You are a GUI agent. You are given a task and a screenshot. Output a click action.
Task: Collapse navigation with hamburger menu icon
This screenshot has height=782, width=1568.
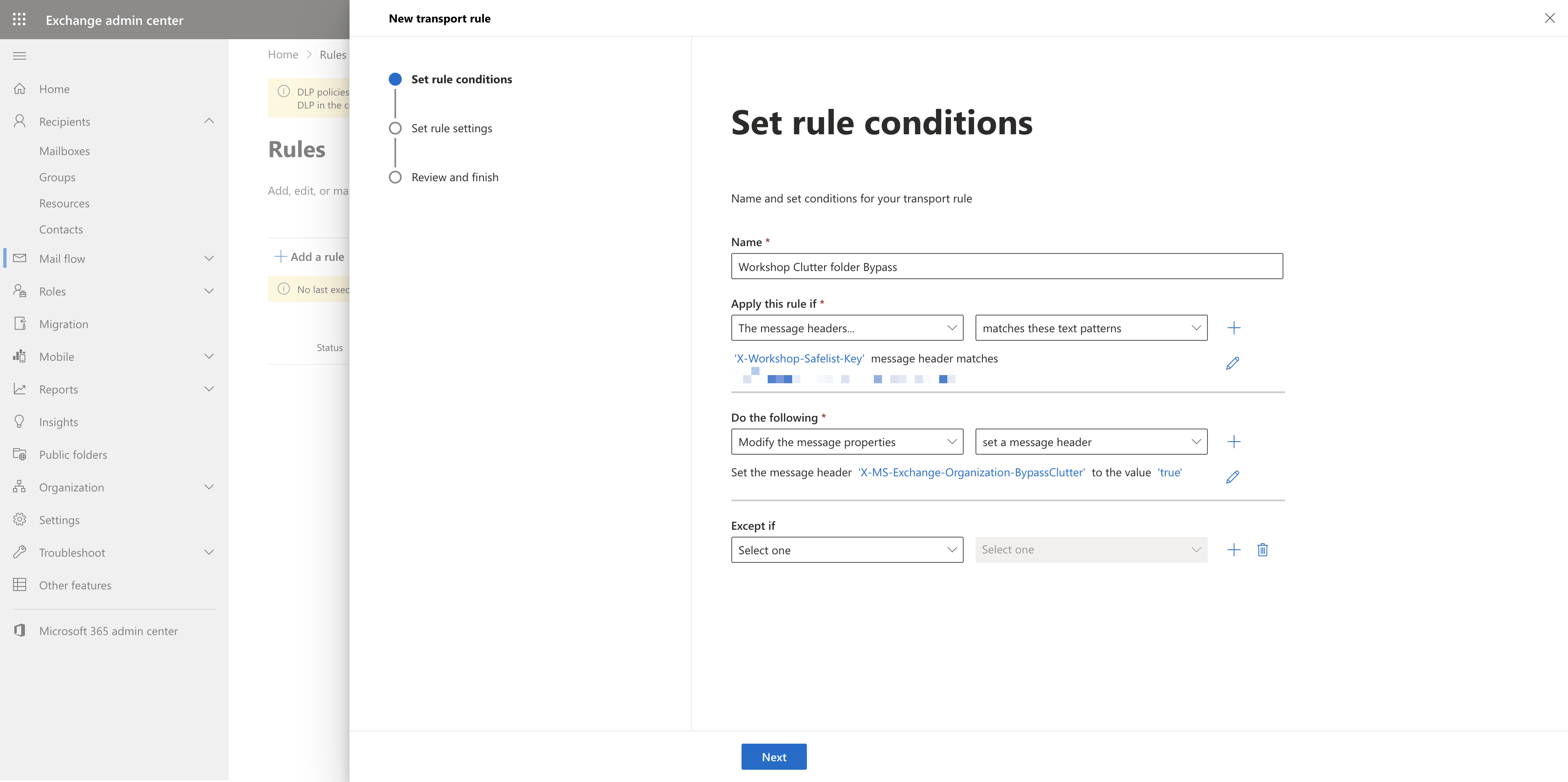pyautogui.click(x=20, y=56)
